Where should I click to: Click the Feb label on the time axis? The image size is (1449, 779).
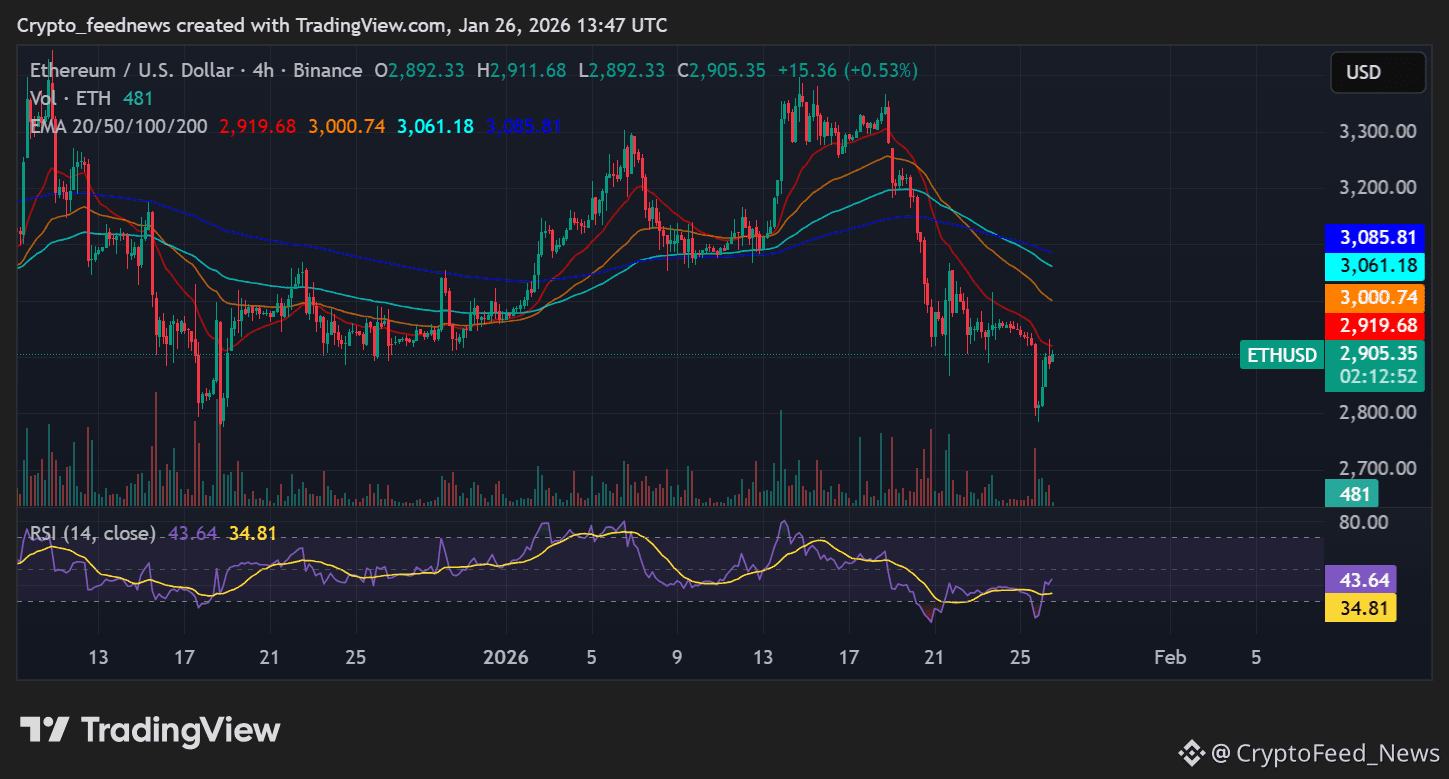pyautogui.click(x=1170, y=657)
